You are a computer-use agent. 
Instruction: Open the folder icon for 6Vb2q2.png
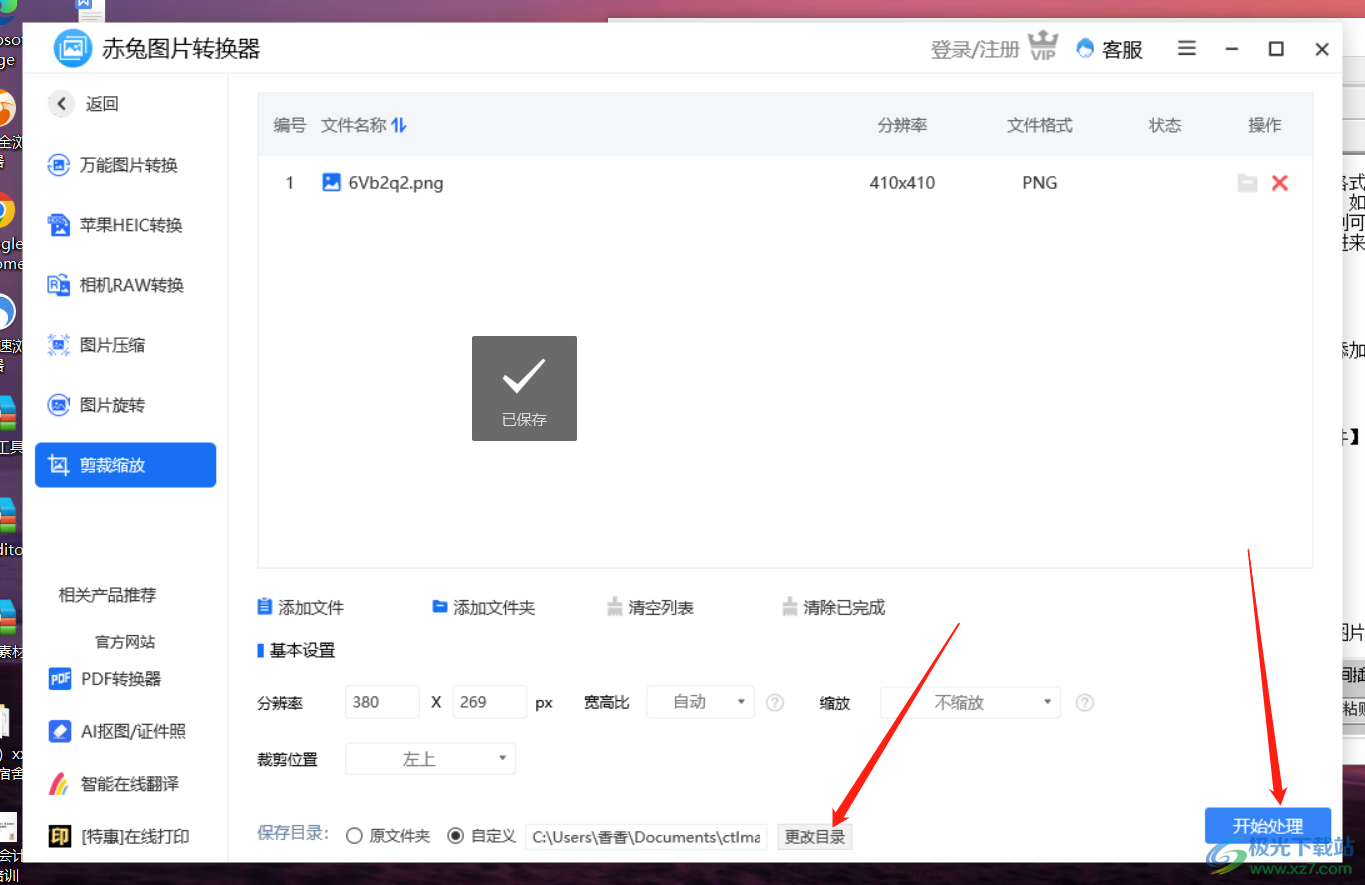pos(1247,183)
